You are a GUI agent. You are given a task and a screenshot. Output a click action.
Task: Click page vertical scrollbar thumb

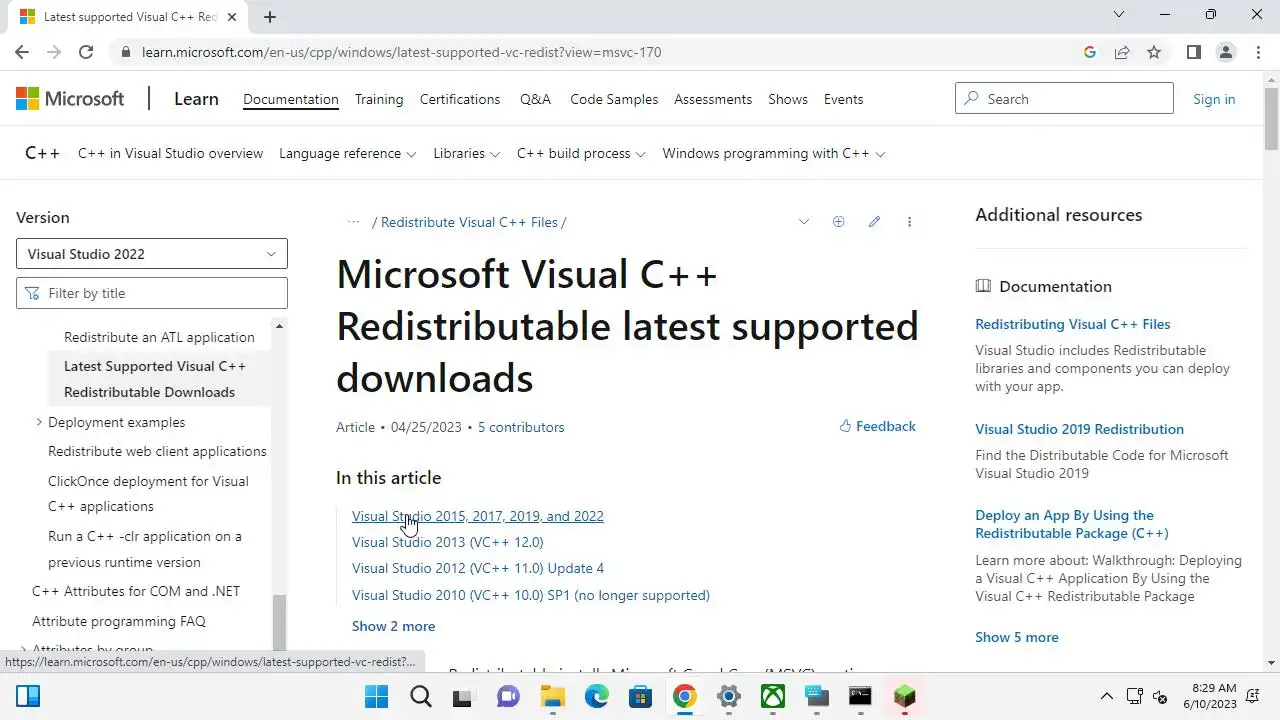[x=1271, y=118]
